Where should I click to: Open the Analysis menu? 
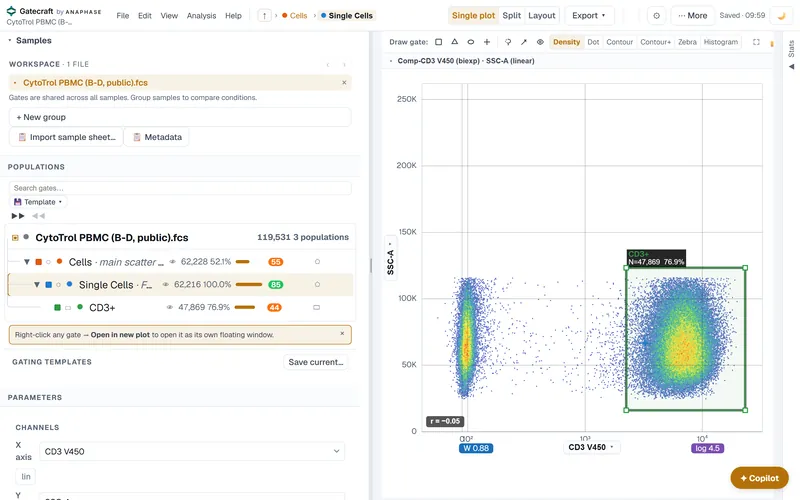coord(201,16)
